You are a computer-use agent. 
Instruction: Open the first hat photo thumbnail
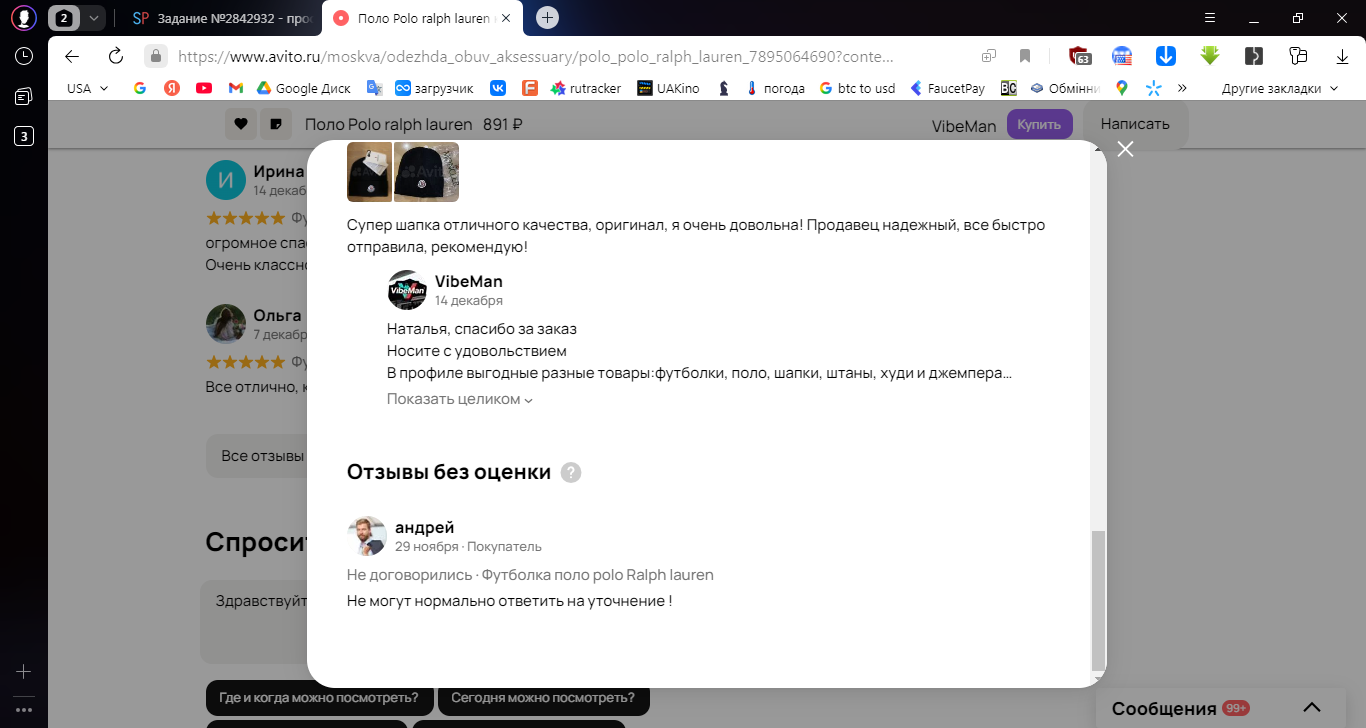click(x=369, y=172)
